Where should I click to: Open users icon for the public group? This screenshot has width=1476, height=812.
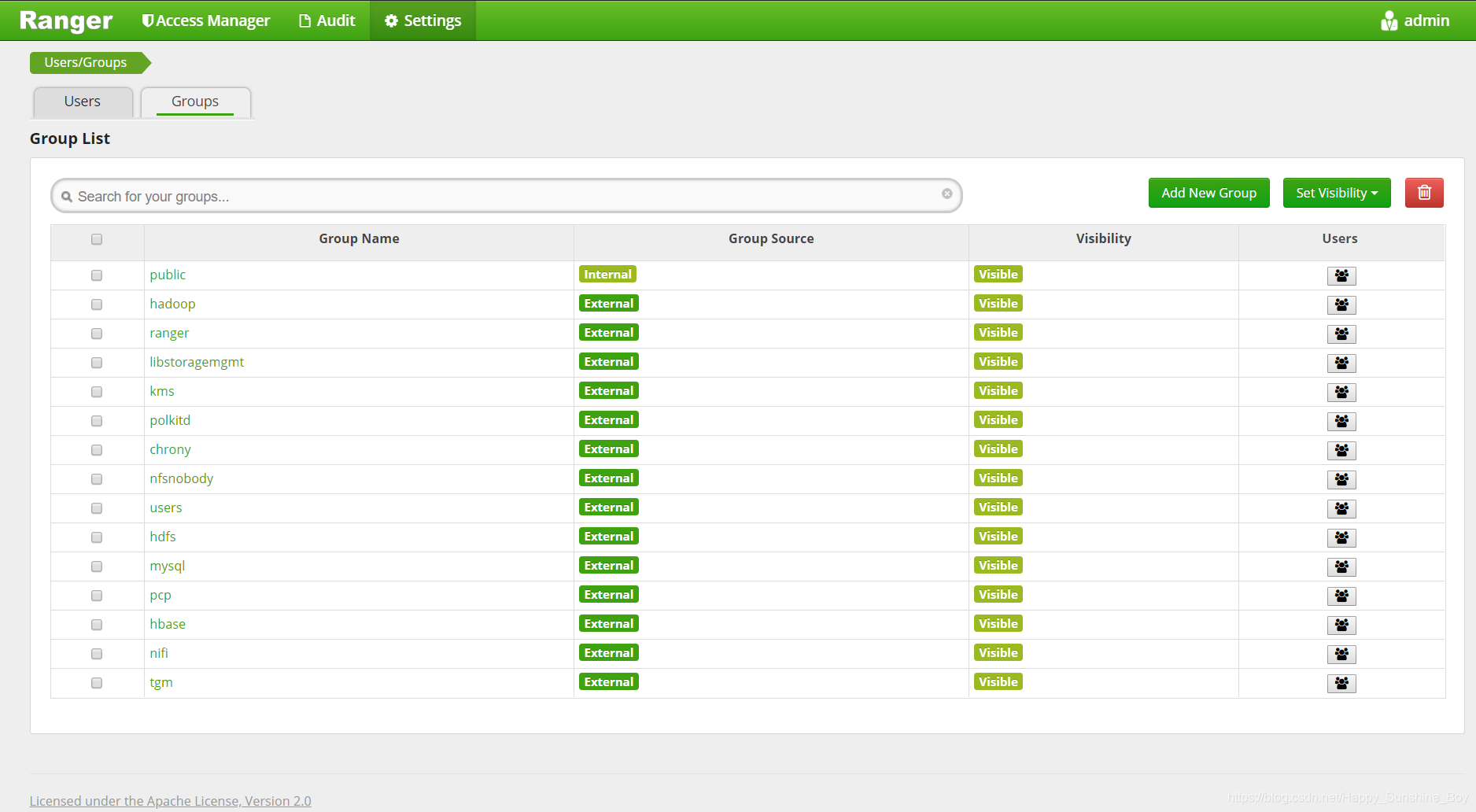(1341, 275)
